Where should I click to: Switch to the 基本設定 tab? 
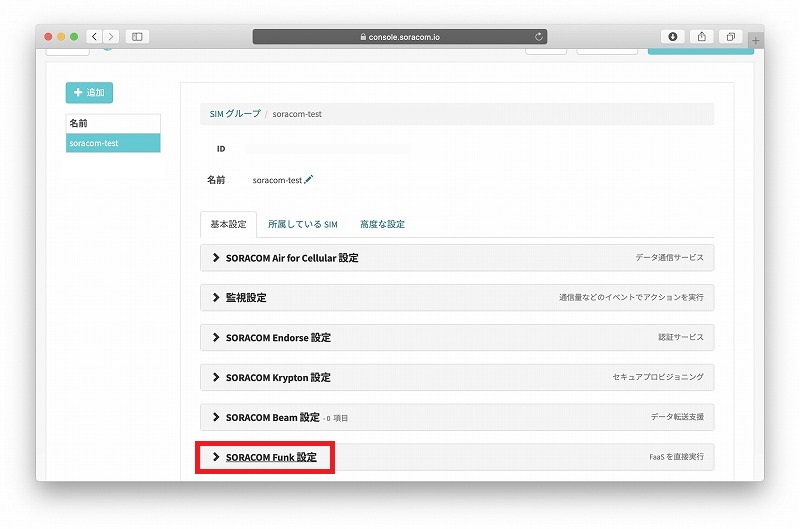228,224
